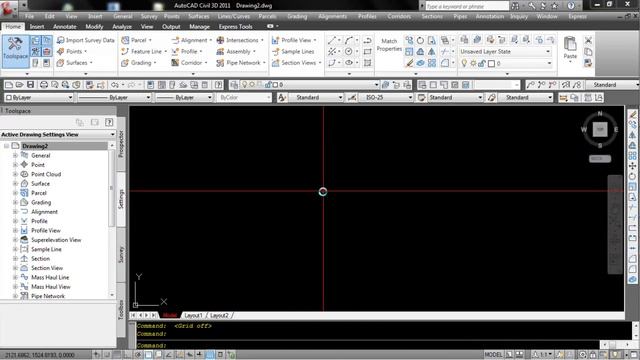Collapse the Drawing2 tree node
This screenshot has height=360, width=640.
coord(6,146)
